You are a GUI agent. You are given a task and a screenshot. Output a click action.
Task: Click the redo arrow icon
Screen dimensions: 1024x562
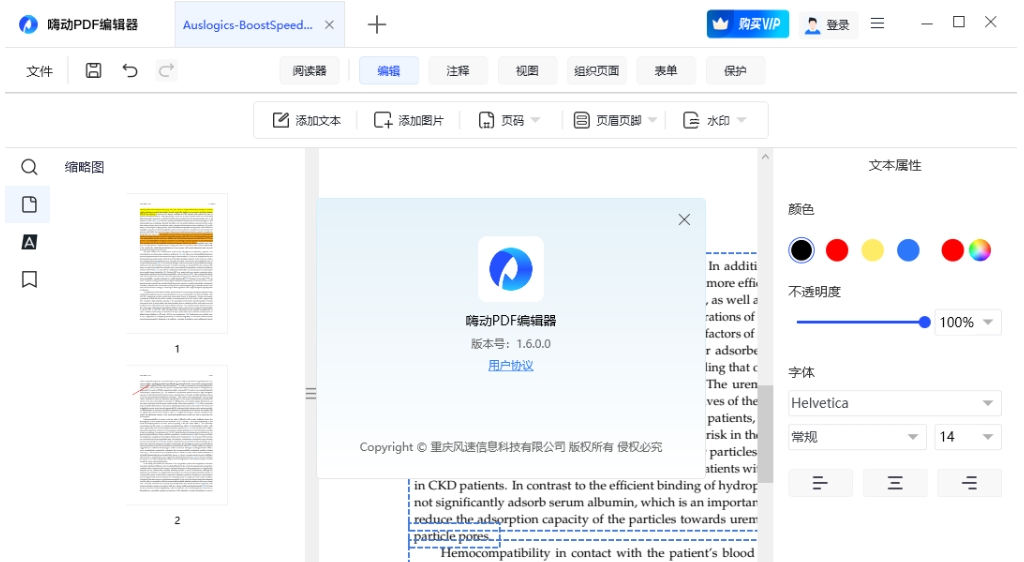[167, 70]
